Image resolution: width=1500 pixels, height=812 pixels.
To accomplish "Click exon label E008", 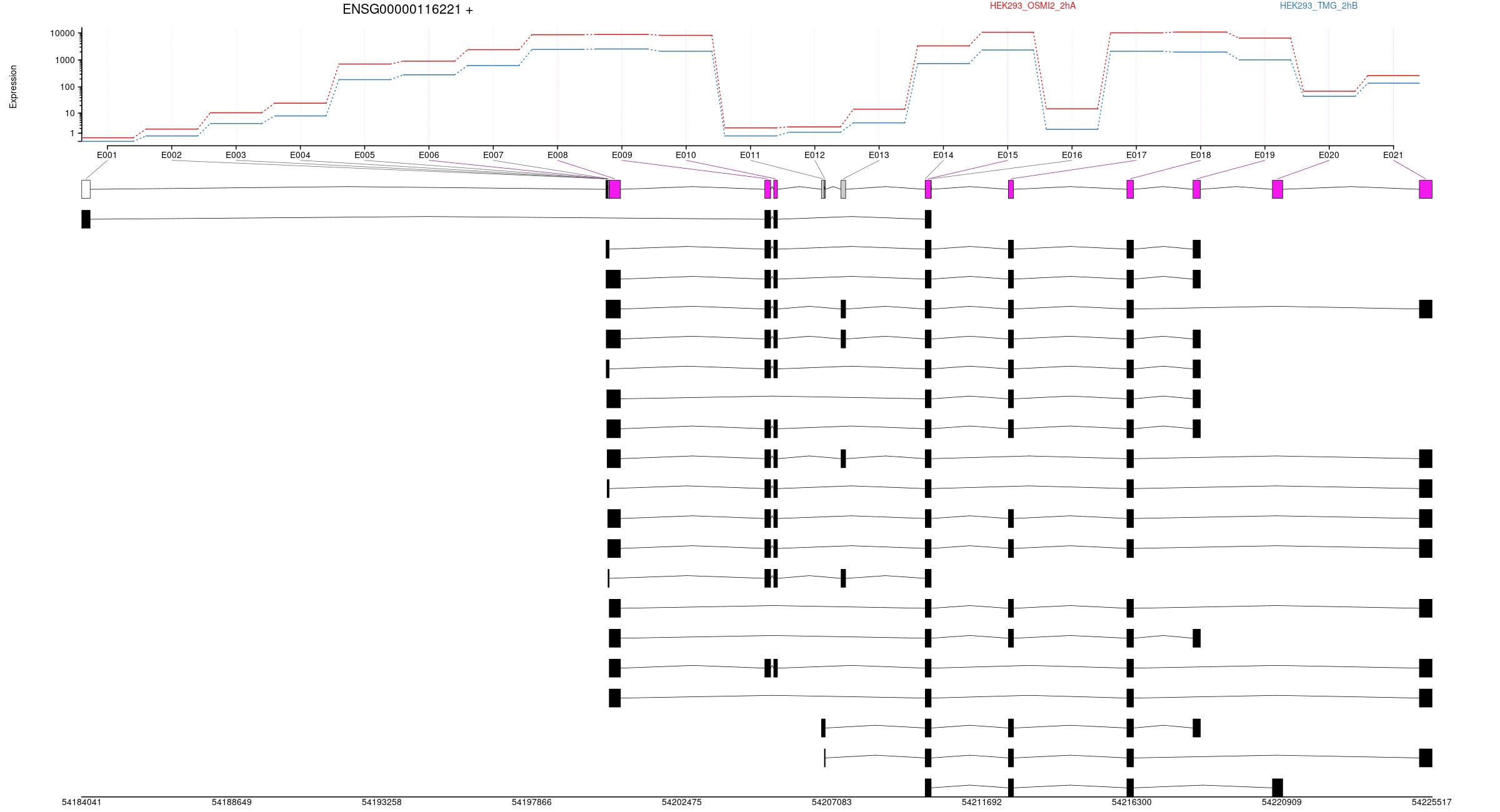I will pyautogui.click(x=557, y=155).
